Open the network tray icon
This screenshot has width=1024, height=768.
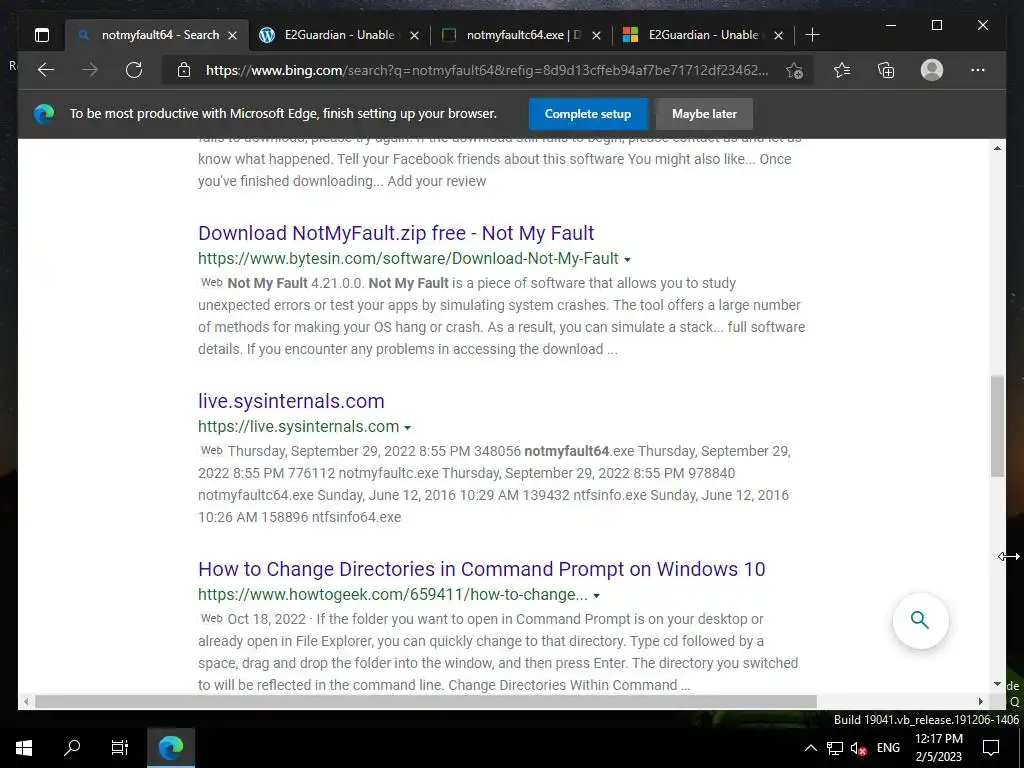pos(835,748)
